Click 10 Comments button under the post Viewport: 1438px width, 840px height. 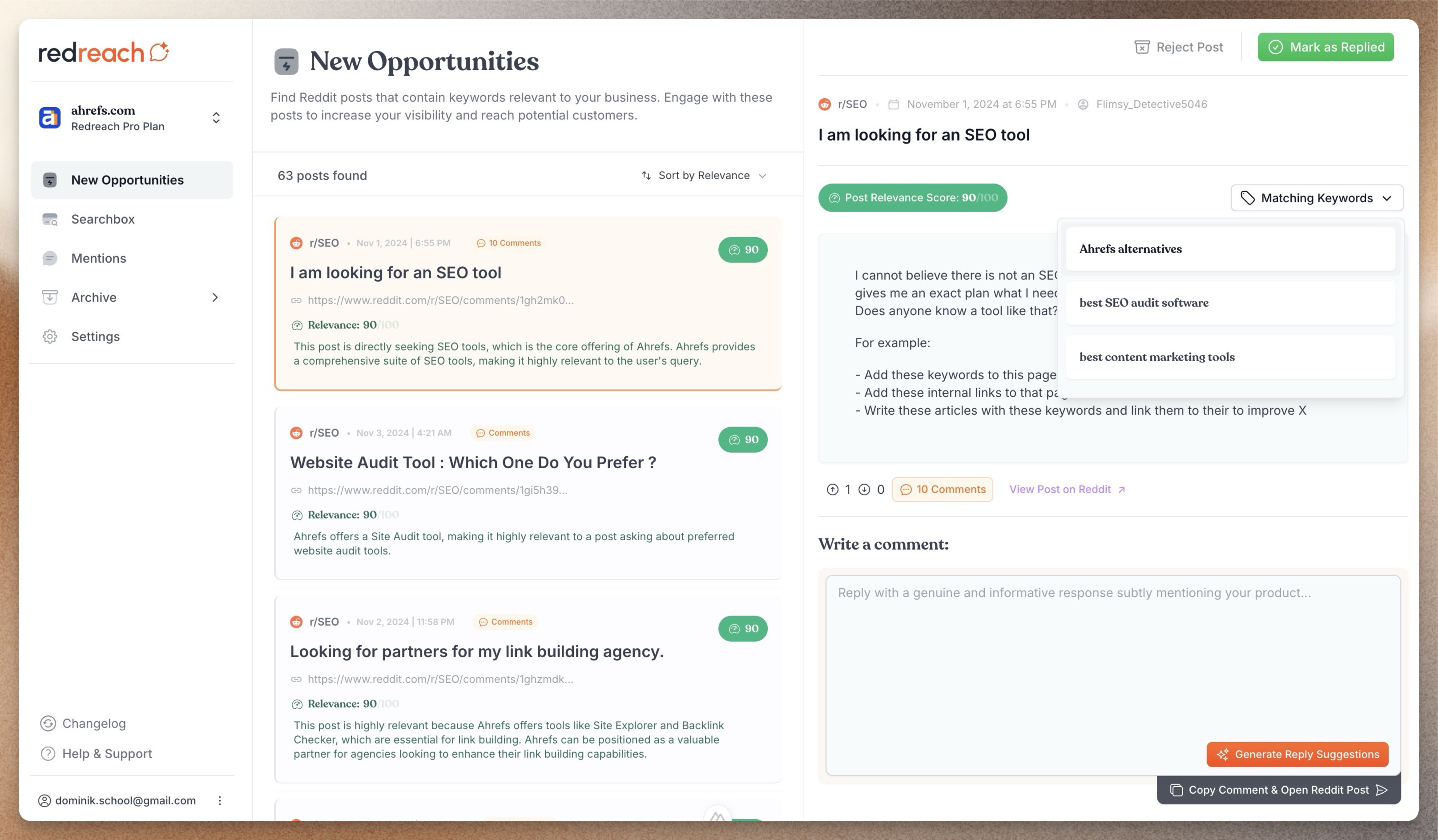[x=942, y=490]
